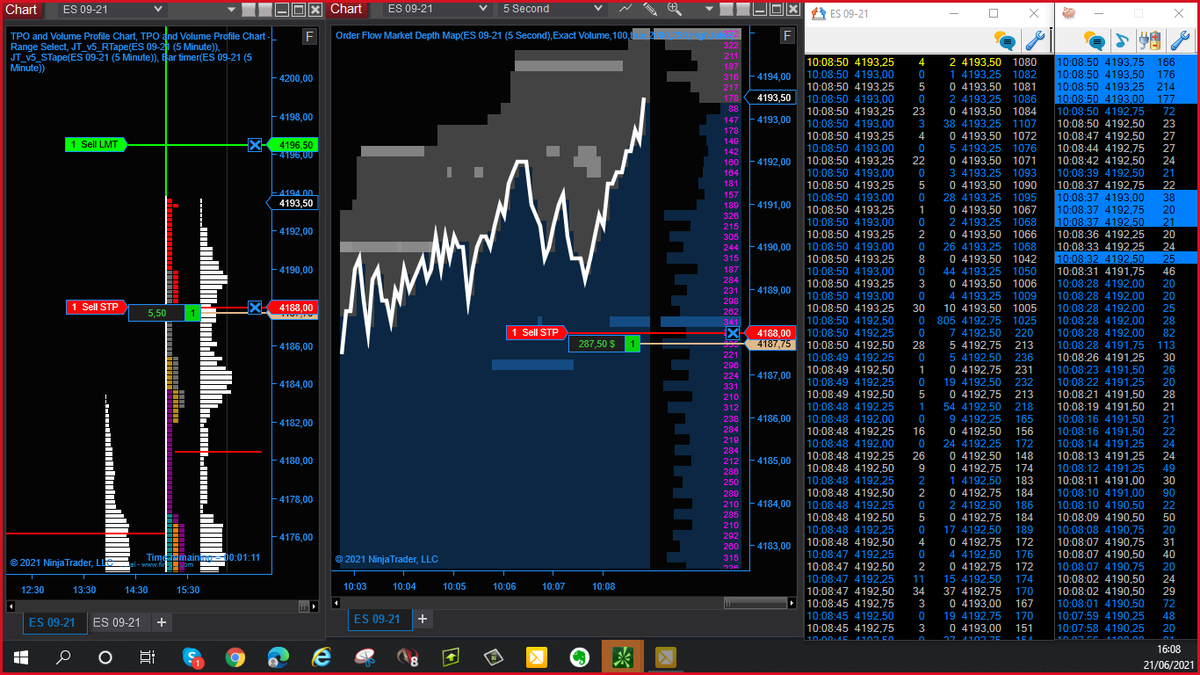Screen dimensions: 1200x675
Task: Click the tape row with volume 805
Action: click(928, 320)
